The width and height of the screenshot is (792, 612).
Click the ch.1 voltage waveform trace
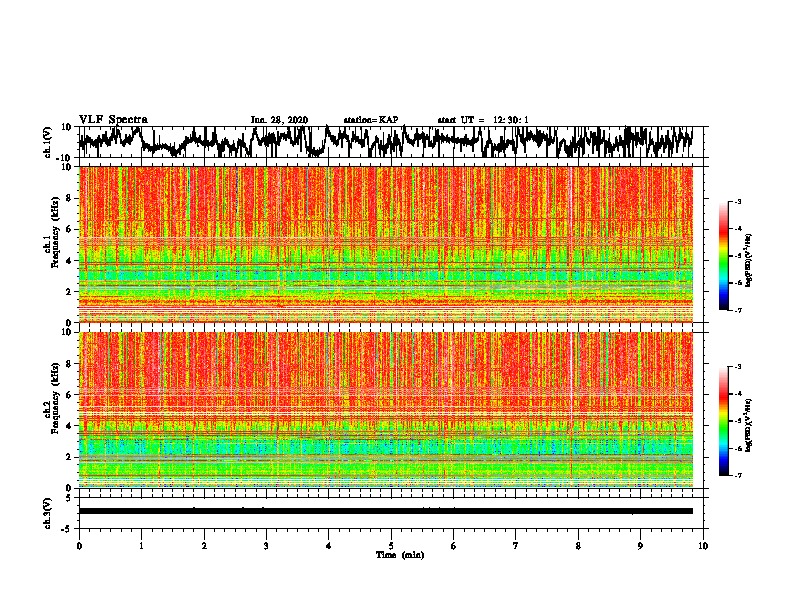point(386,142)
